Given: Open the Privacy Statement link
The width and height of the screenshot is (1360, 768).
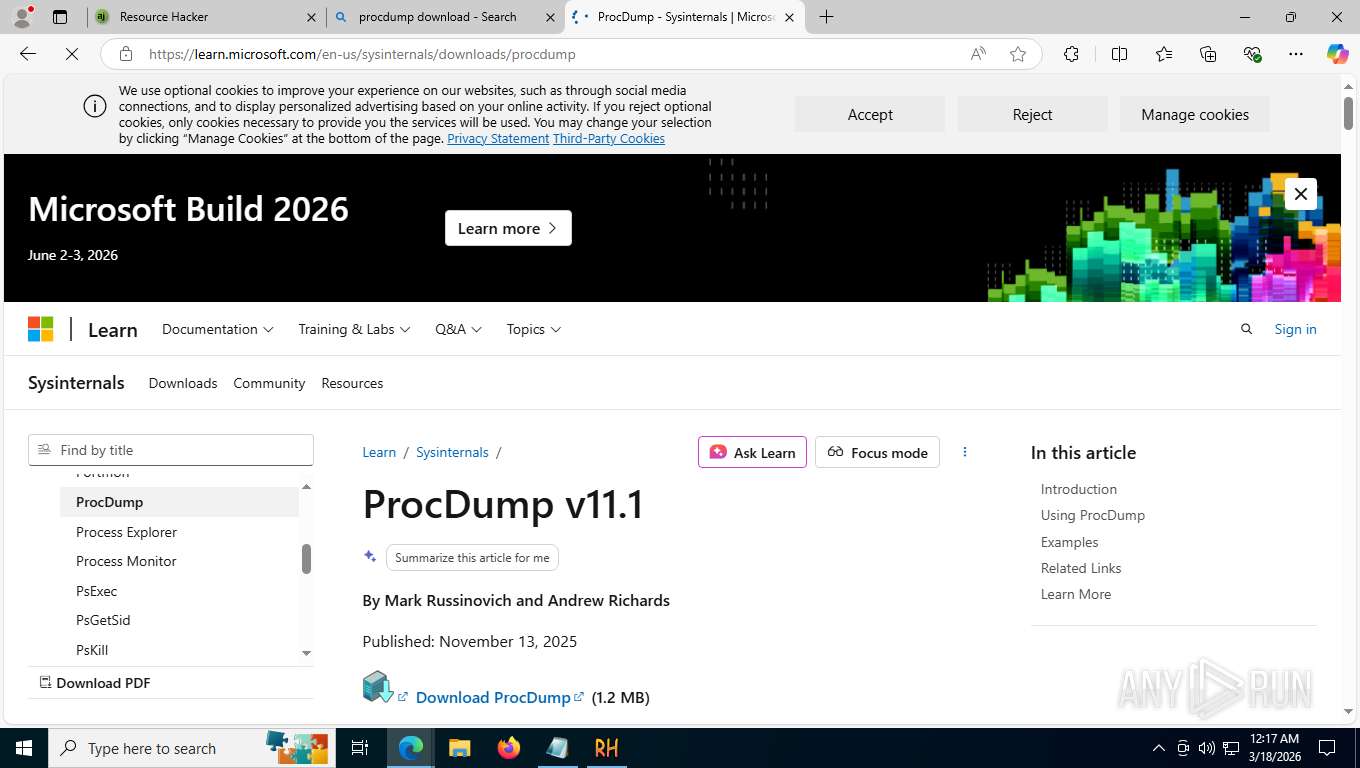Looking at the screenshot, I should (498, 139).
